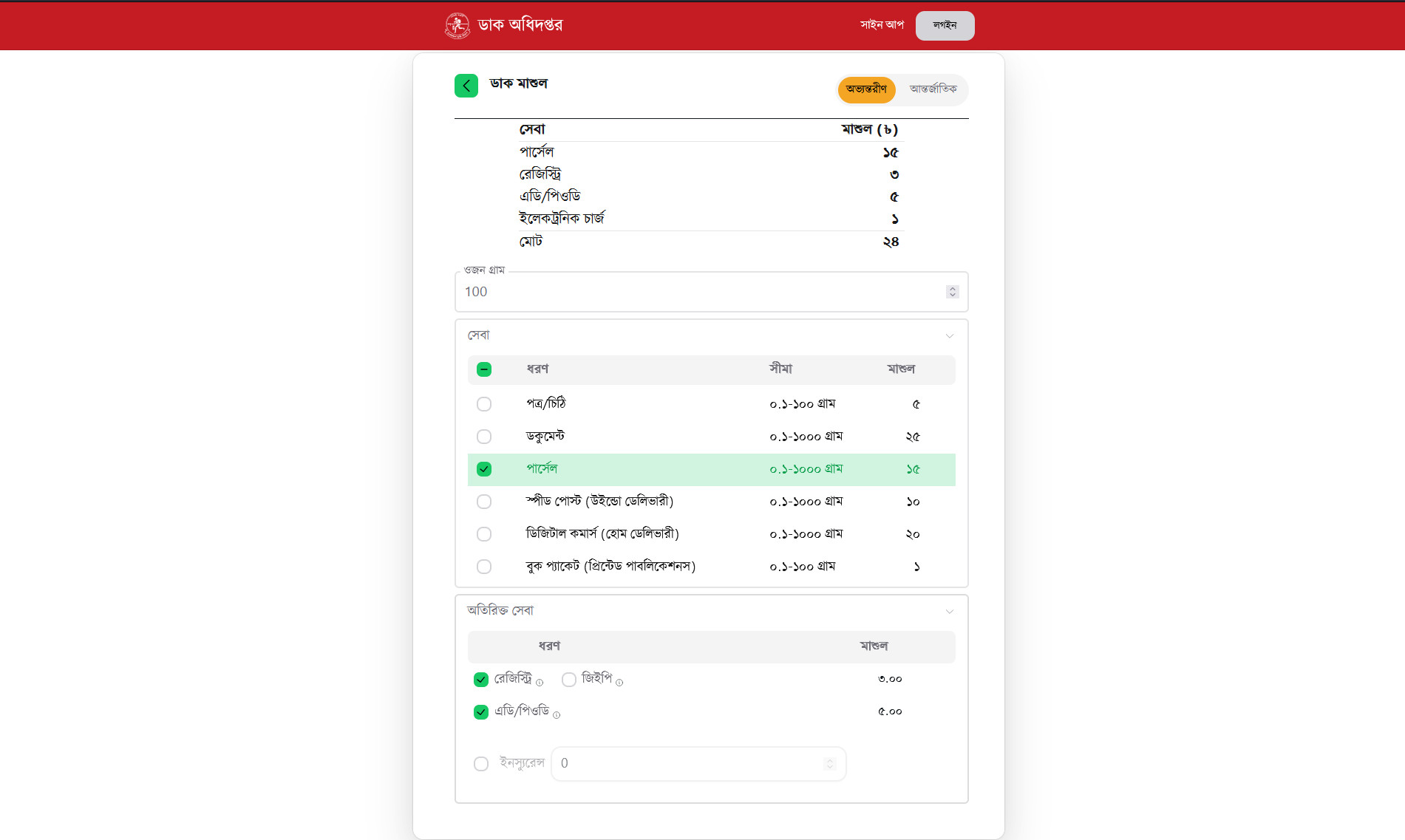This screenshot has height=840, width=1405.
Task: Click the লগইন button
Action: [x=945, y=26]
